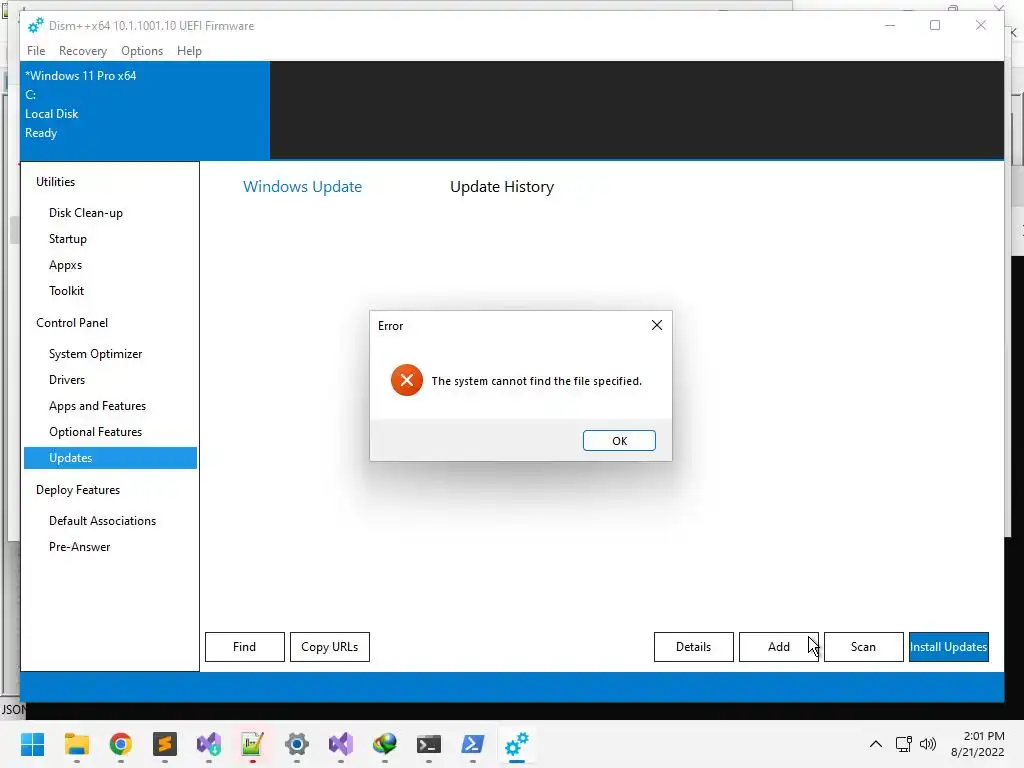Screen dimensions: 1024x768
Task: Select System Optimizer in sidebar
Action: coord(95,354)
